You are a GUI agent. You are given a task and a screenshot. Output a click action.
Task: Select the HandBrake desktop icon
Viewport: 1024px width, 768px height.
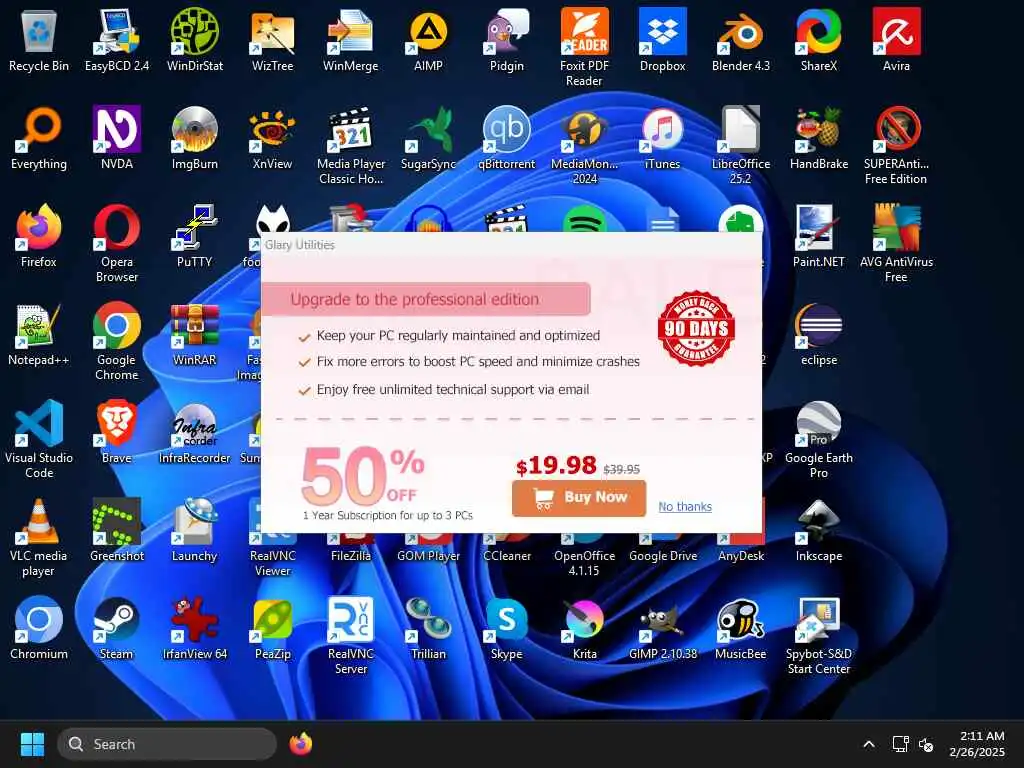[x=818, y=138]
